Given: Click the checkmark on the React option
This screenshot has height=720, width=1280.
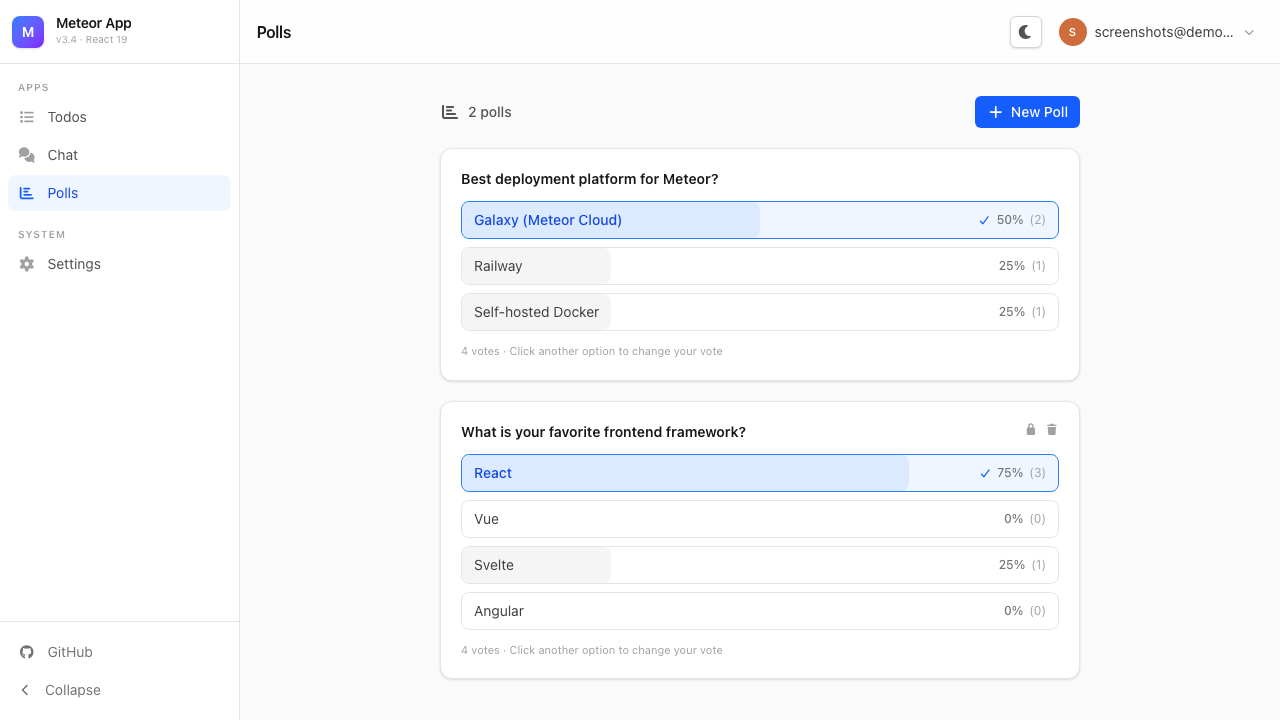Looking at the screenshot, I should pos(984,472).
